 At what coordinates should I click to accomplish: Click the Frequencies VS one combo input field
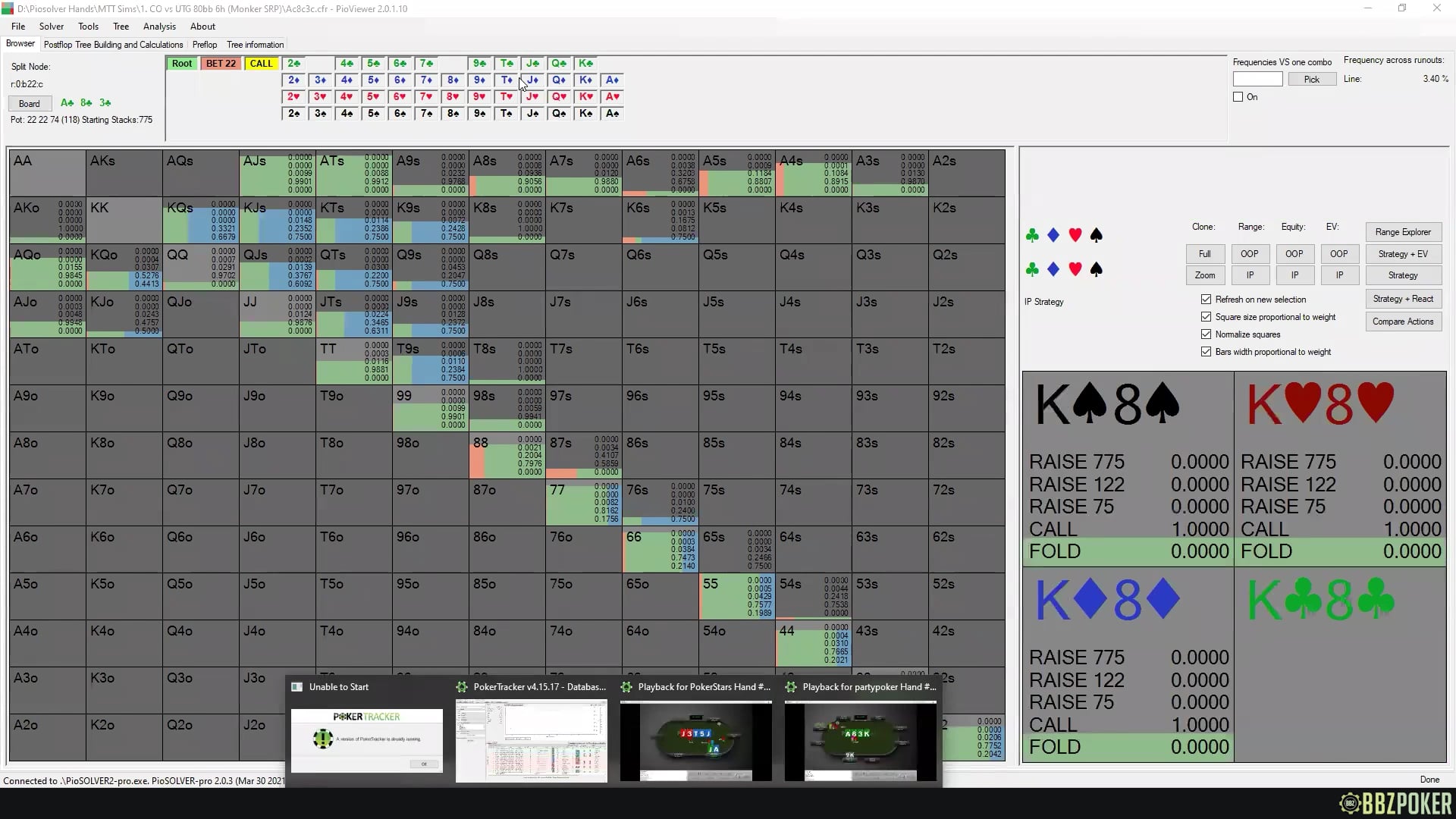click(x=1257, y=79)
